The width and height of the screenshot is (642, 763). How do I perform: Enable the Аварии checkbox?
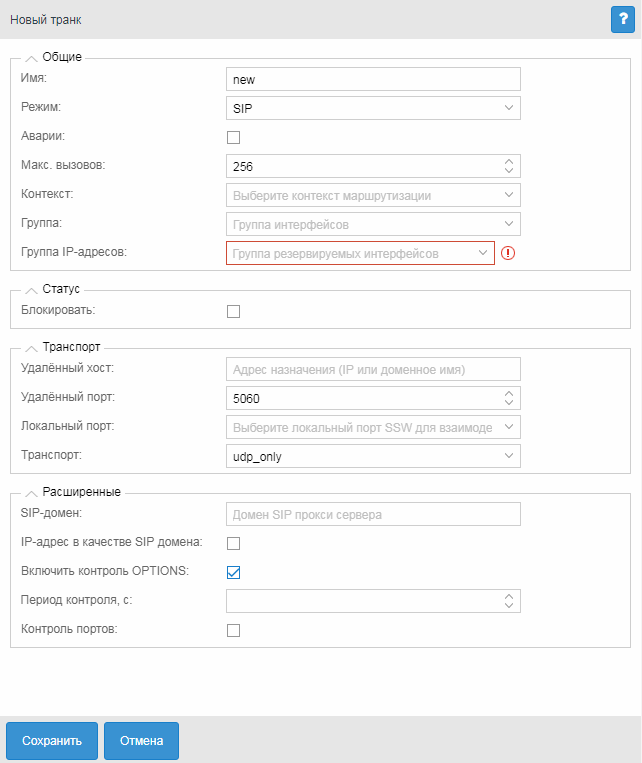234,137
